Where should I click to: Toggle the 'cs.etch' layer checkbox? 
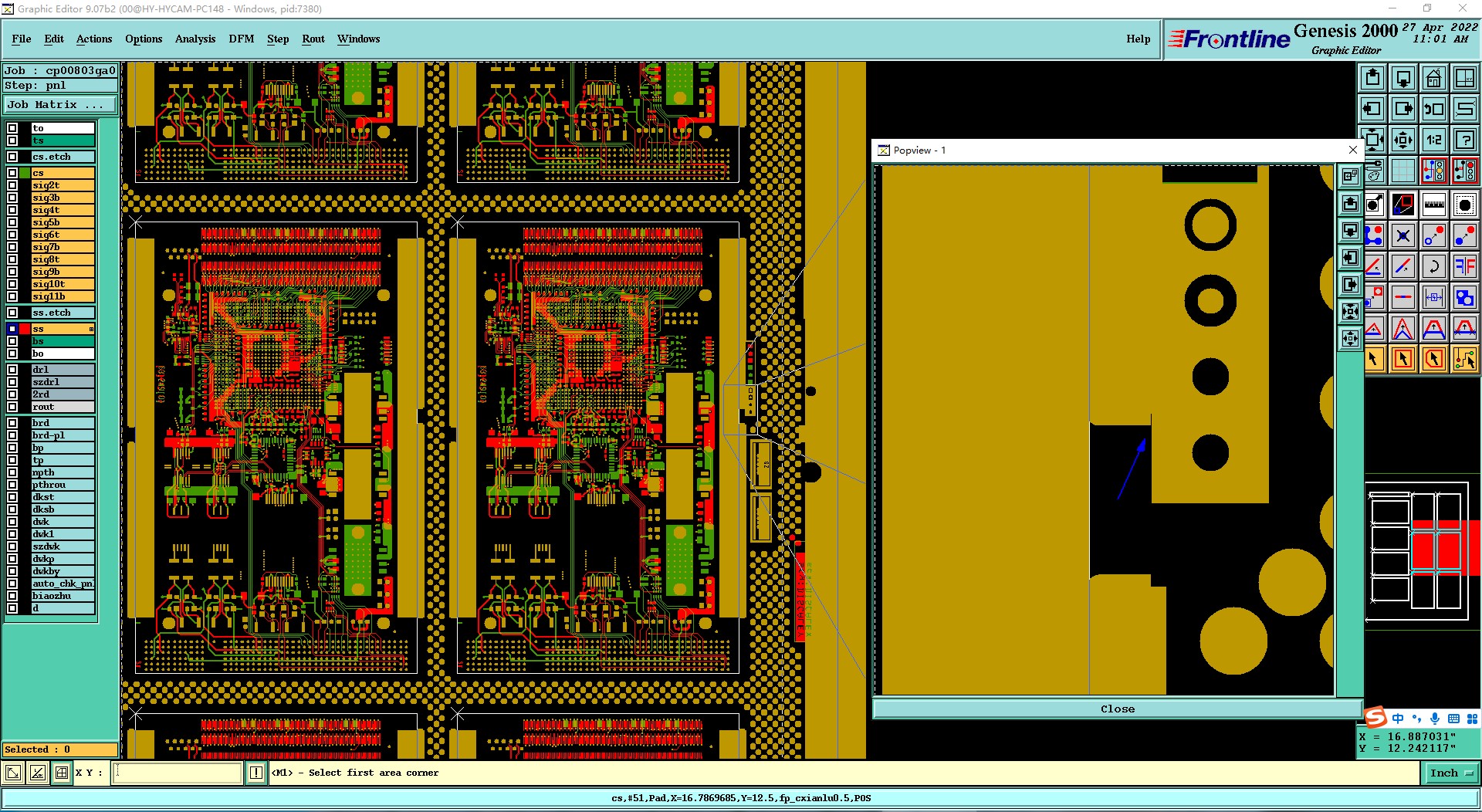click(12, 157)
